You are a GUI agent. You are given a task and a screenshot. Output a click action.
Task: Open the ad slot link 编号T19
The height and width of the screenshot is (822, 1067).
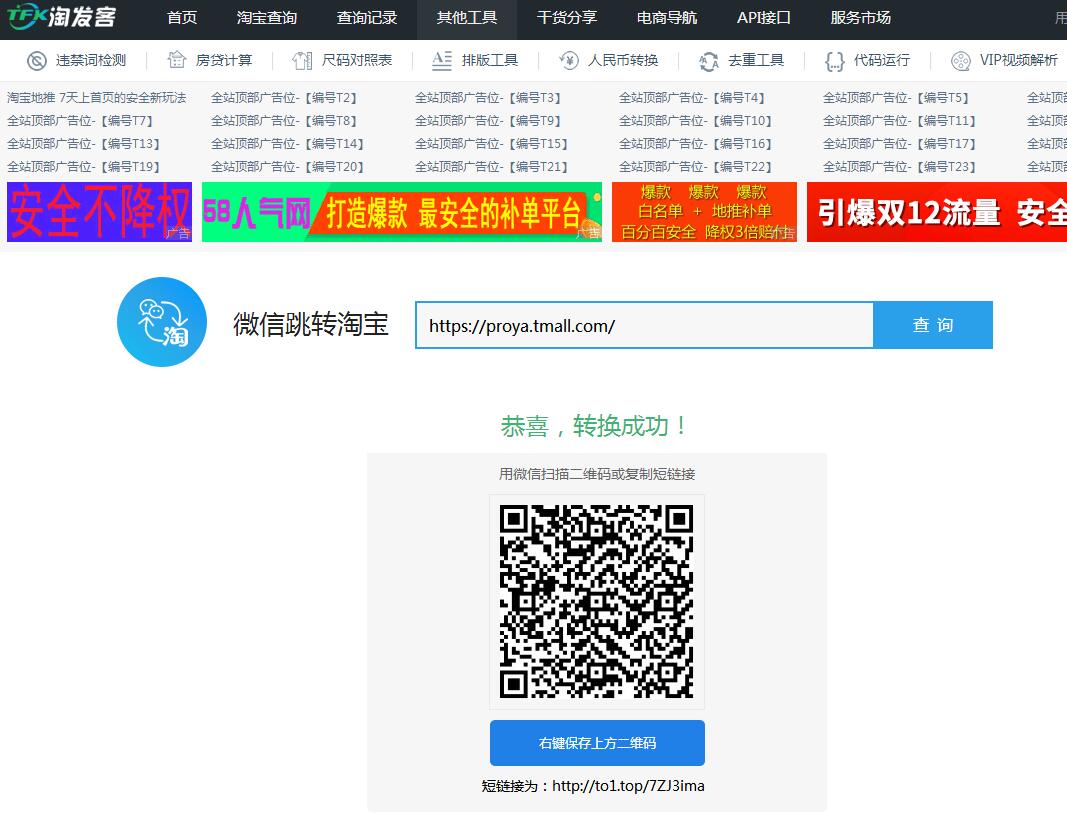83,167
